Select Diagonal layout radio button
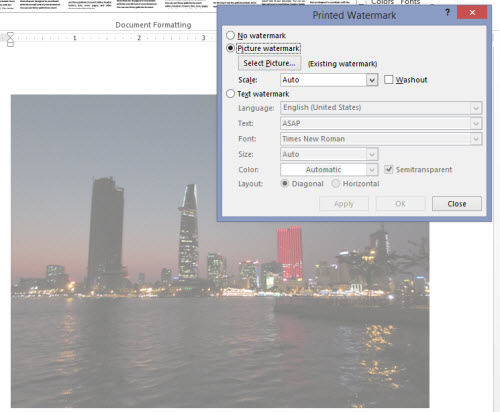This screenshot has height=412, width=500. 284,184
